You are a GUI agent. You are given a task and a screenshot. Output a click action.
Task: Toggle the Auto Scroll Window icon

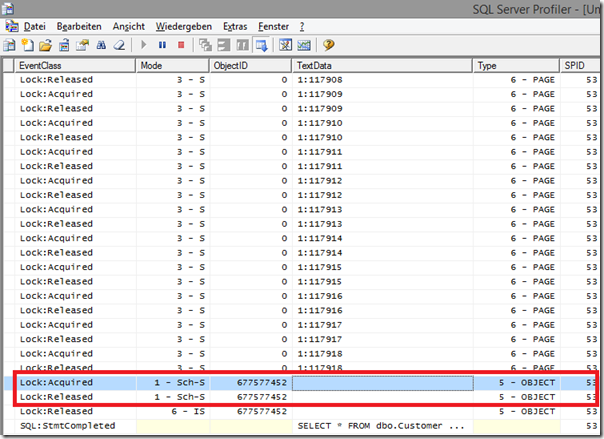tap(262, 45)
